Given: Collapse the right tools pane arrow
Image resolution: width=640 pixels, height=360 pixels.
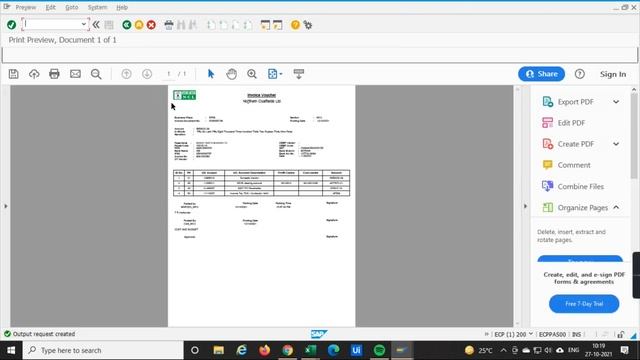Looking at the screenshot, I should 525,206.
